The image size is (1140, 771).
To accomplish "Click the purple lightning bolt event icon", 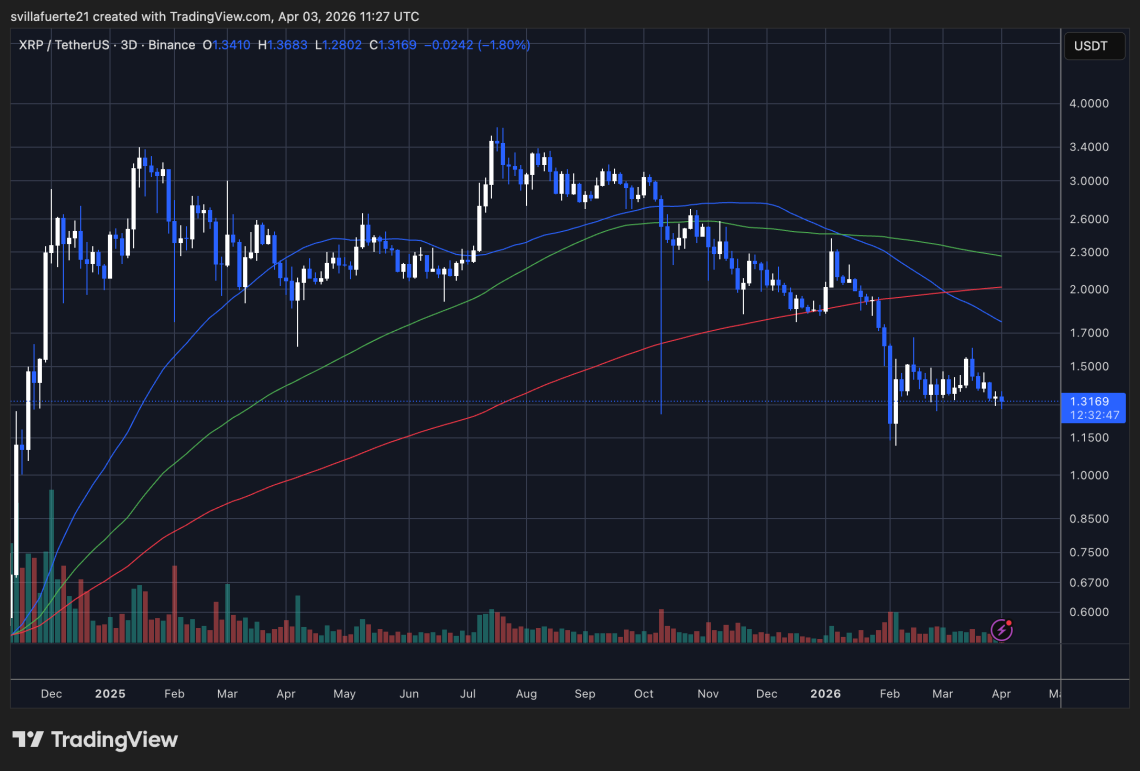I will coord(1002,629).
